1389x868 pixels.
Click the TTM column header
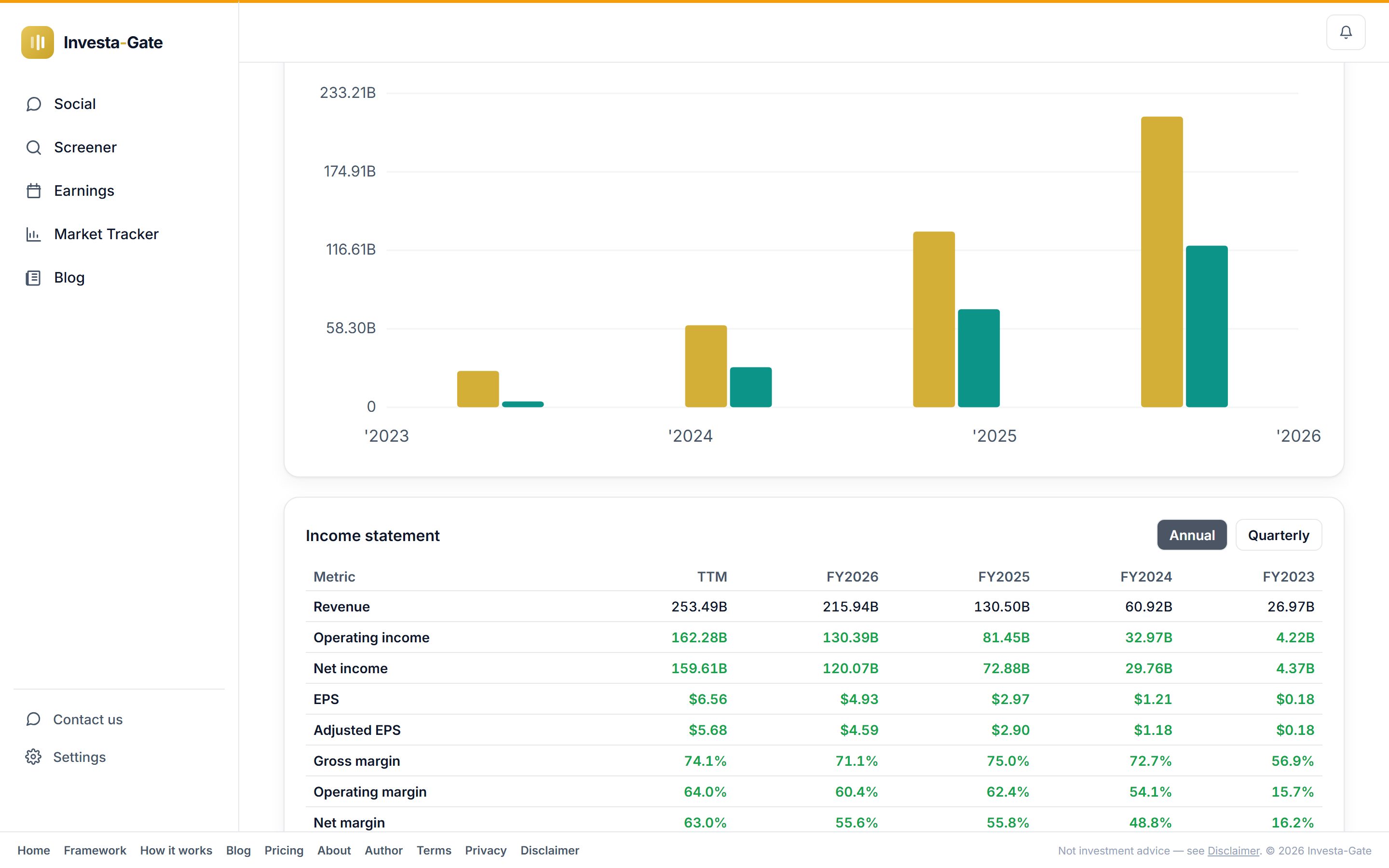point(712,576)
